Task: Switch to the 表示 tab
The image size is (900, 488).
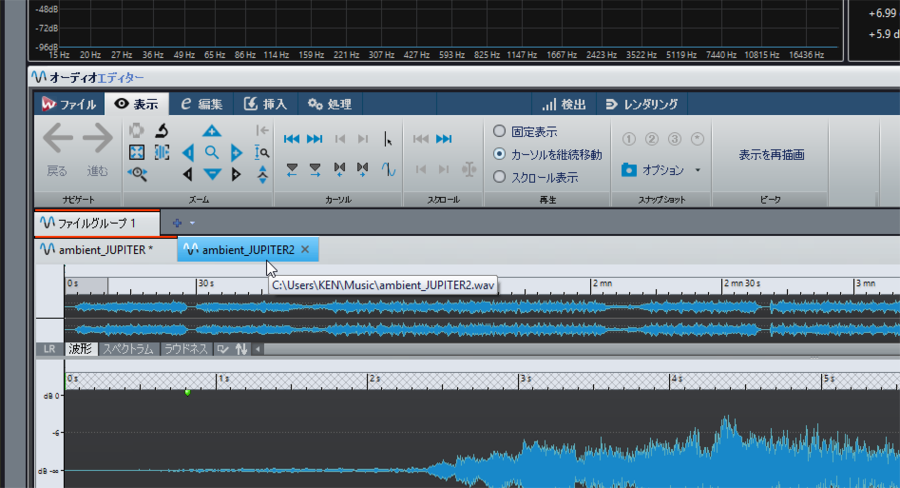Action: [x=137, y=104]
